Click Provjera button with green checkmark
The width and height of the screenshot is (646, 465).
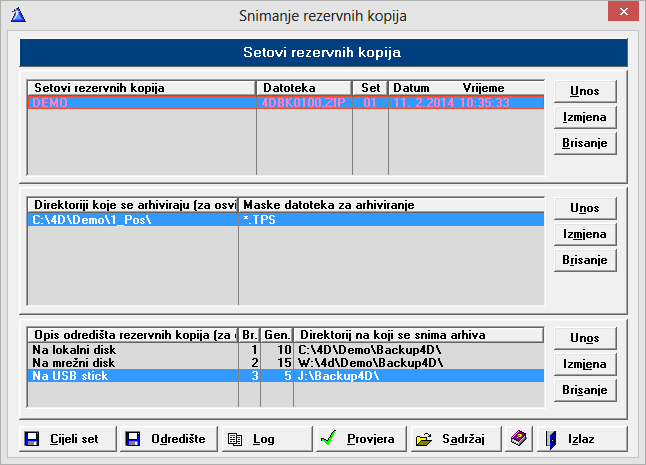(x=361, y=439)
